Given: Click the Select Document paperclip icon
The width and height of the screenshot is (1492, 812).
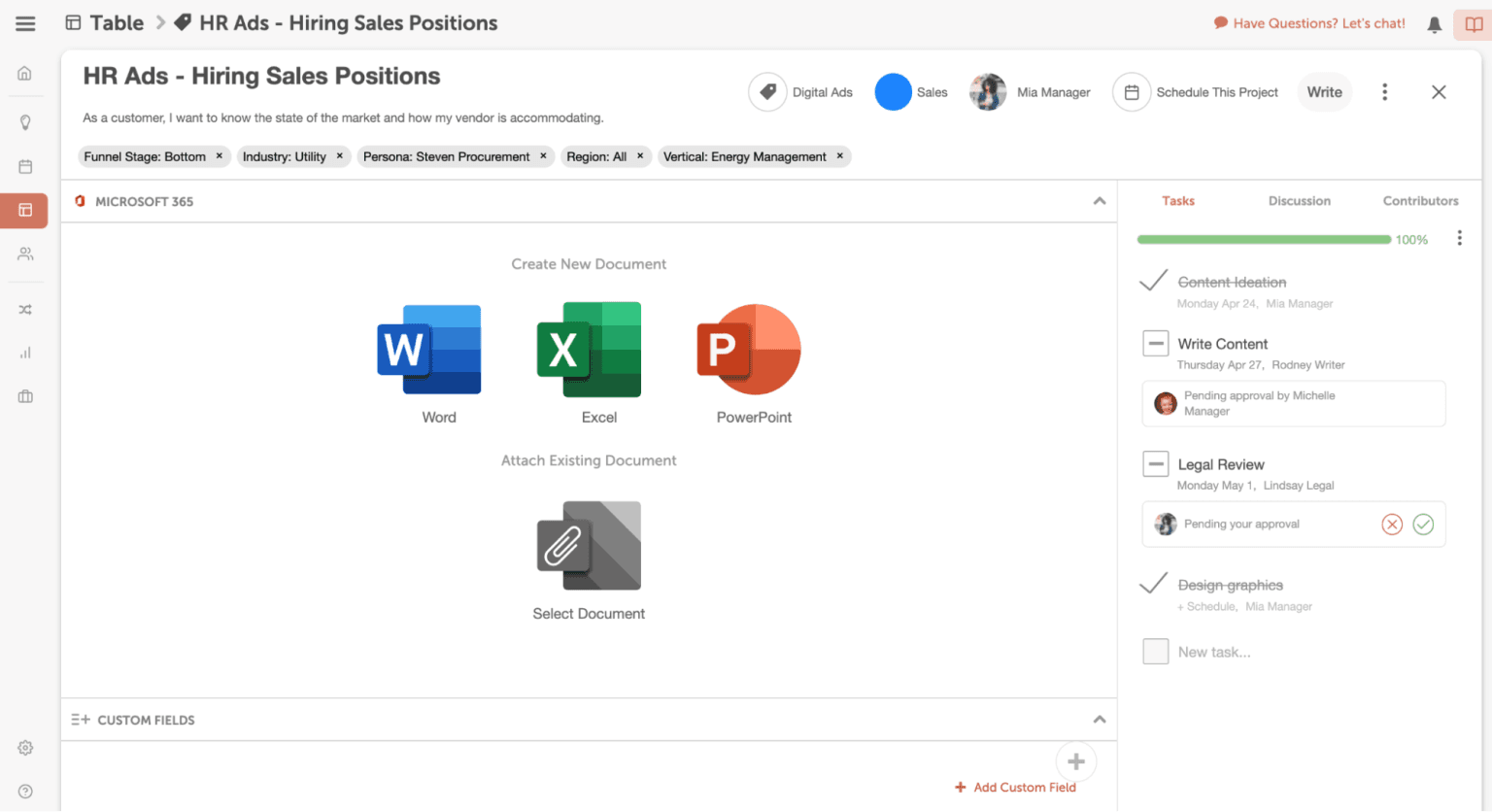Looking at the screenshot, I should [x=589, y=546].
